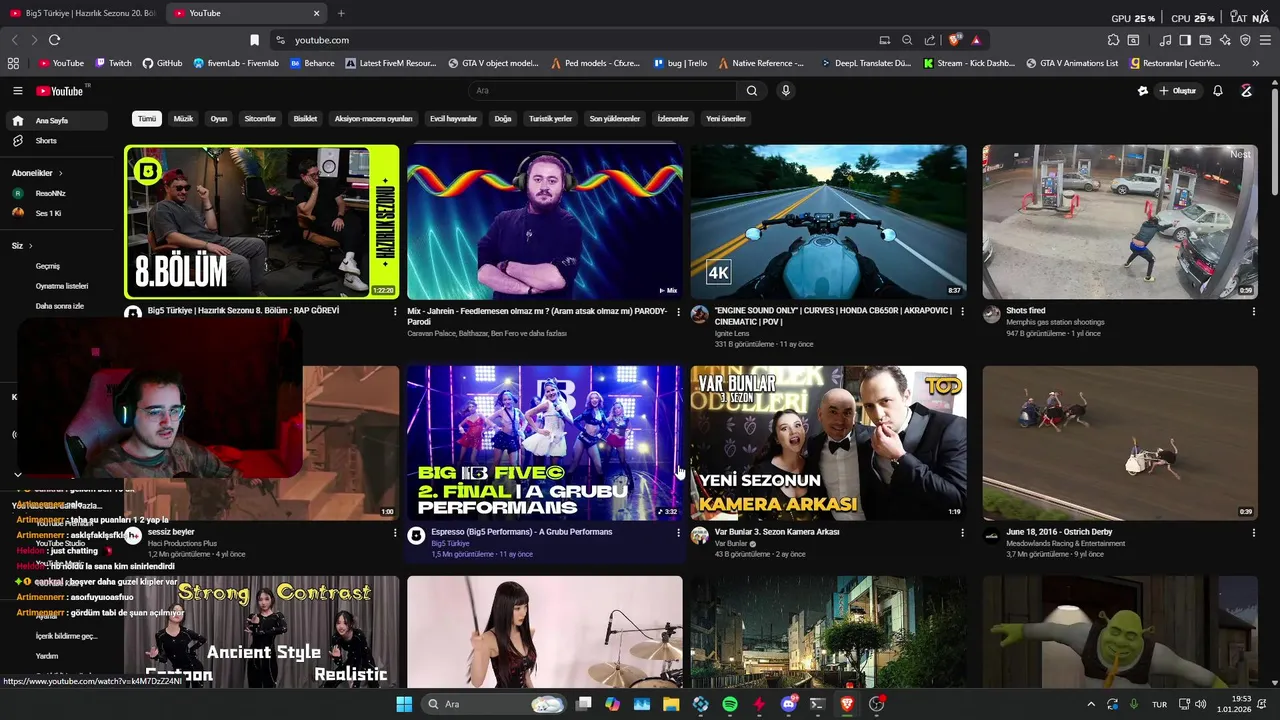Open the browser extensions puzzle icon

pos(1113,40)
